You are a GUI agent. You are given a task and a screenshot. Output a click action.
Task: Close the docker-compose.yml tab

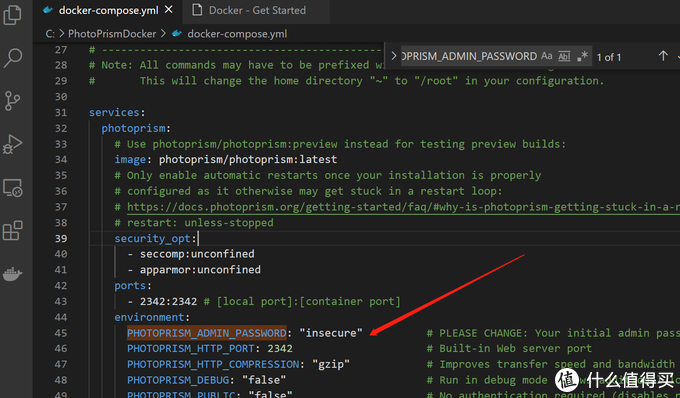(169, 10)
